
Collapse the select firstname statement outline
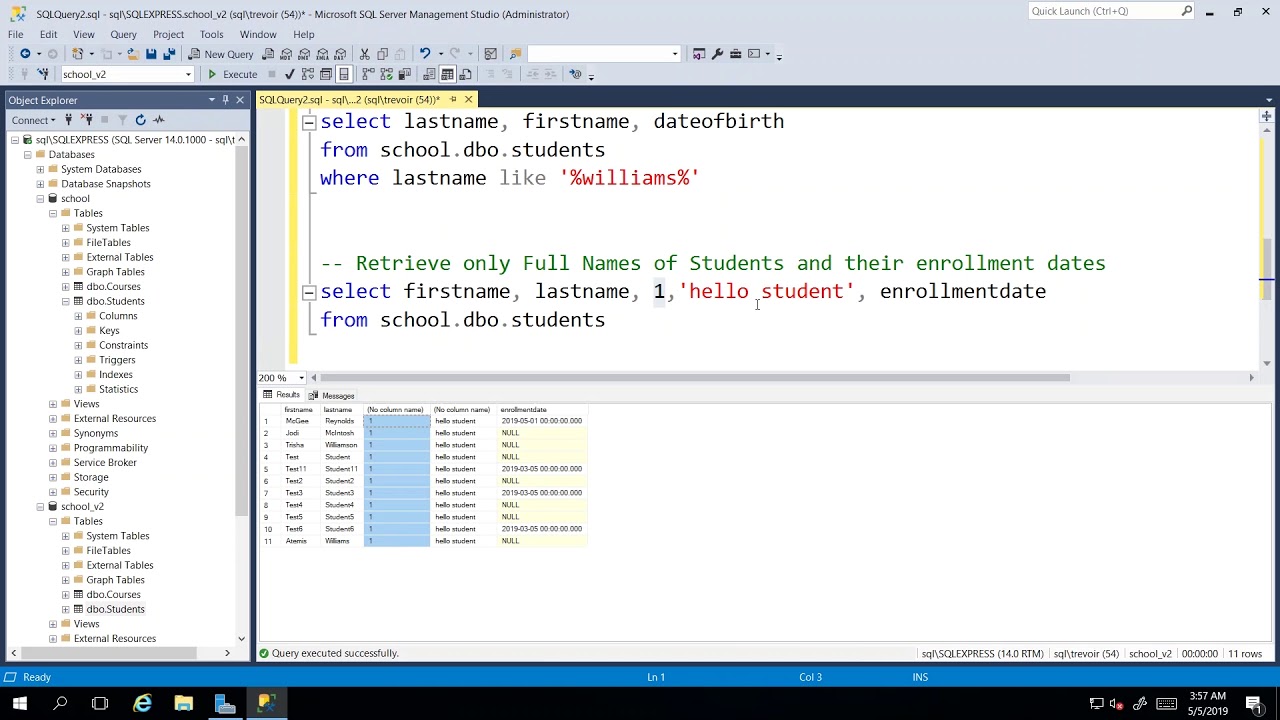[309, 292]
